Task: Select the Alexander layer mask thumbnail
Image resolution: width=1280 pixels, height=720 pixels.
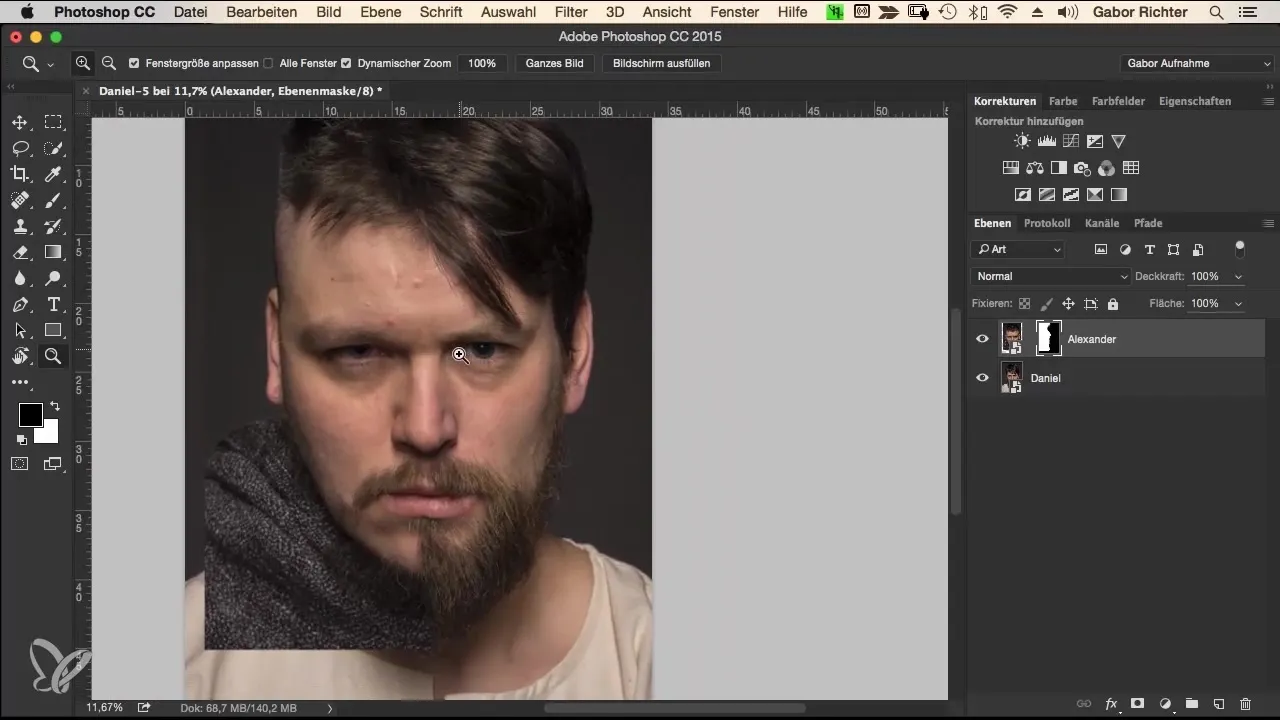Action: coord(1047,338)
